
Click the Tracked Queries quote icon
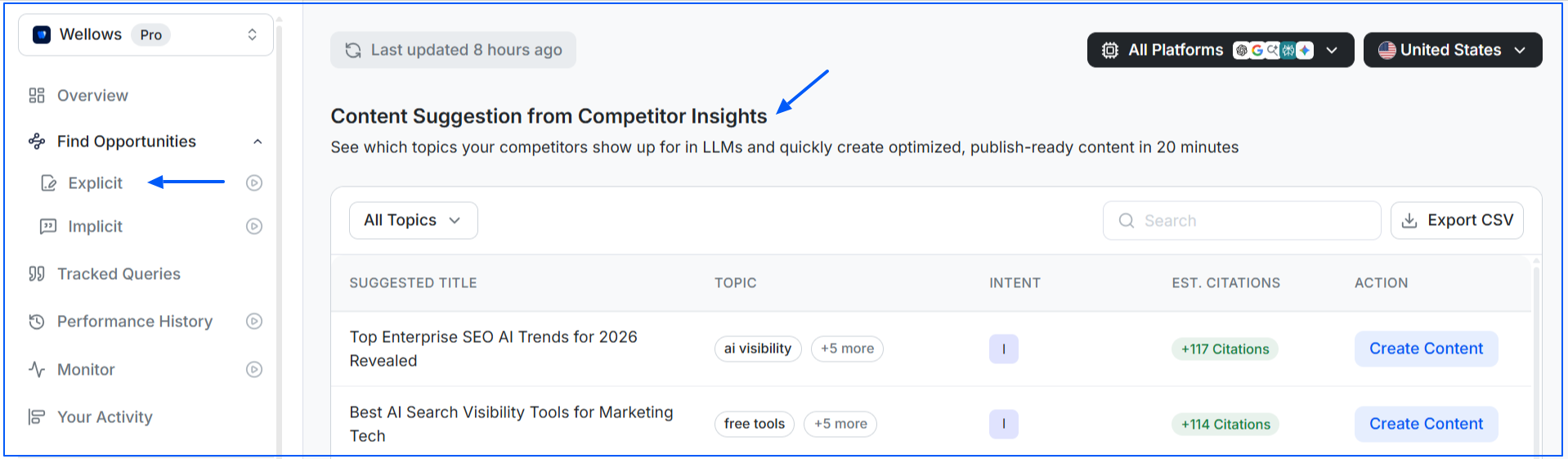click(37, 274)
